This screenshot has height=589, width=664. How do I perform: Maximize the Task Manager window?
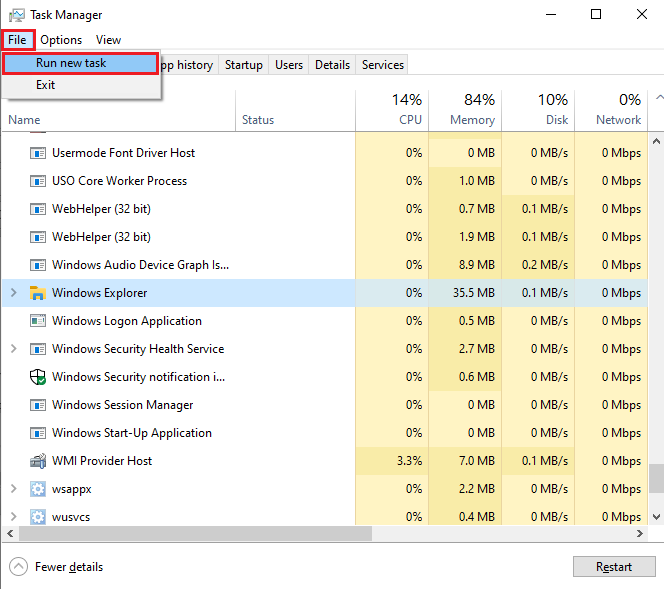(596, 15)
